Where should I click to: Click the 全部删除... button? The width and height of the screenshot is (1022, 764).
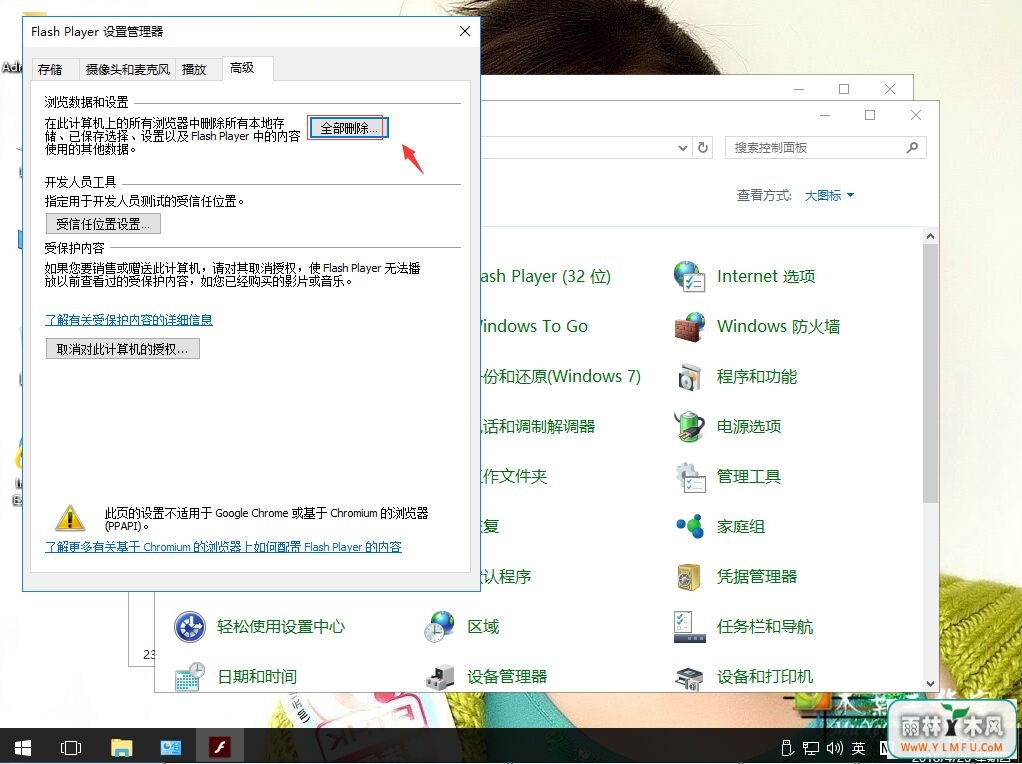click(349, 128)
